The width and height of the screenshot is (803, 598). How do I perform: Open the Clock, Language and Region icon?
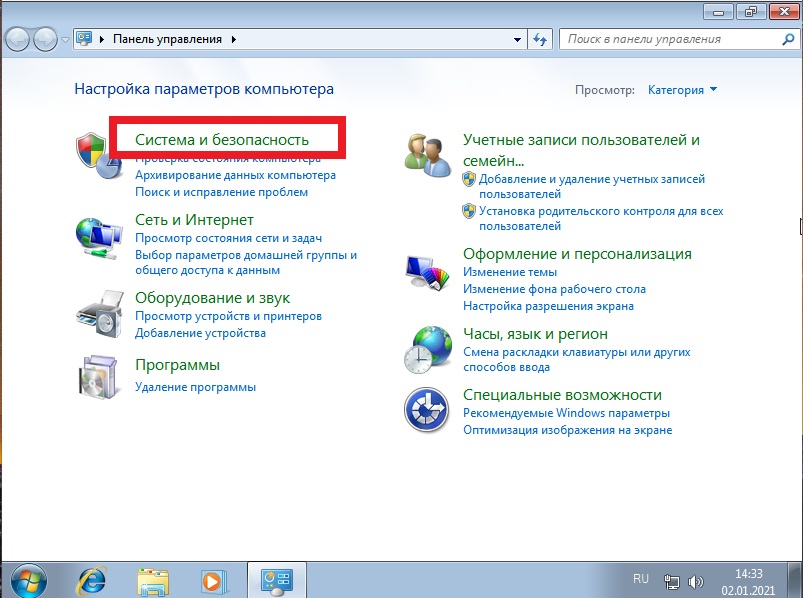point(428,349)
